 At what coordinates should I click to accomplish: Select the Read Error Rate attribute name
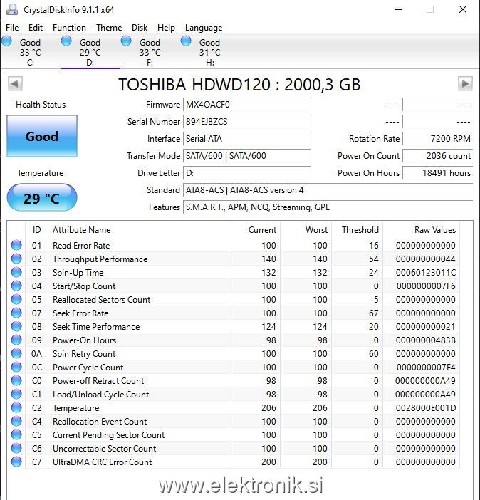point(81,246)
